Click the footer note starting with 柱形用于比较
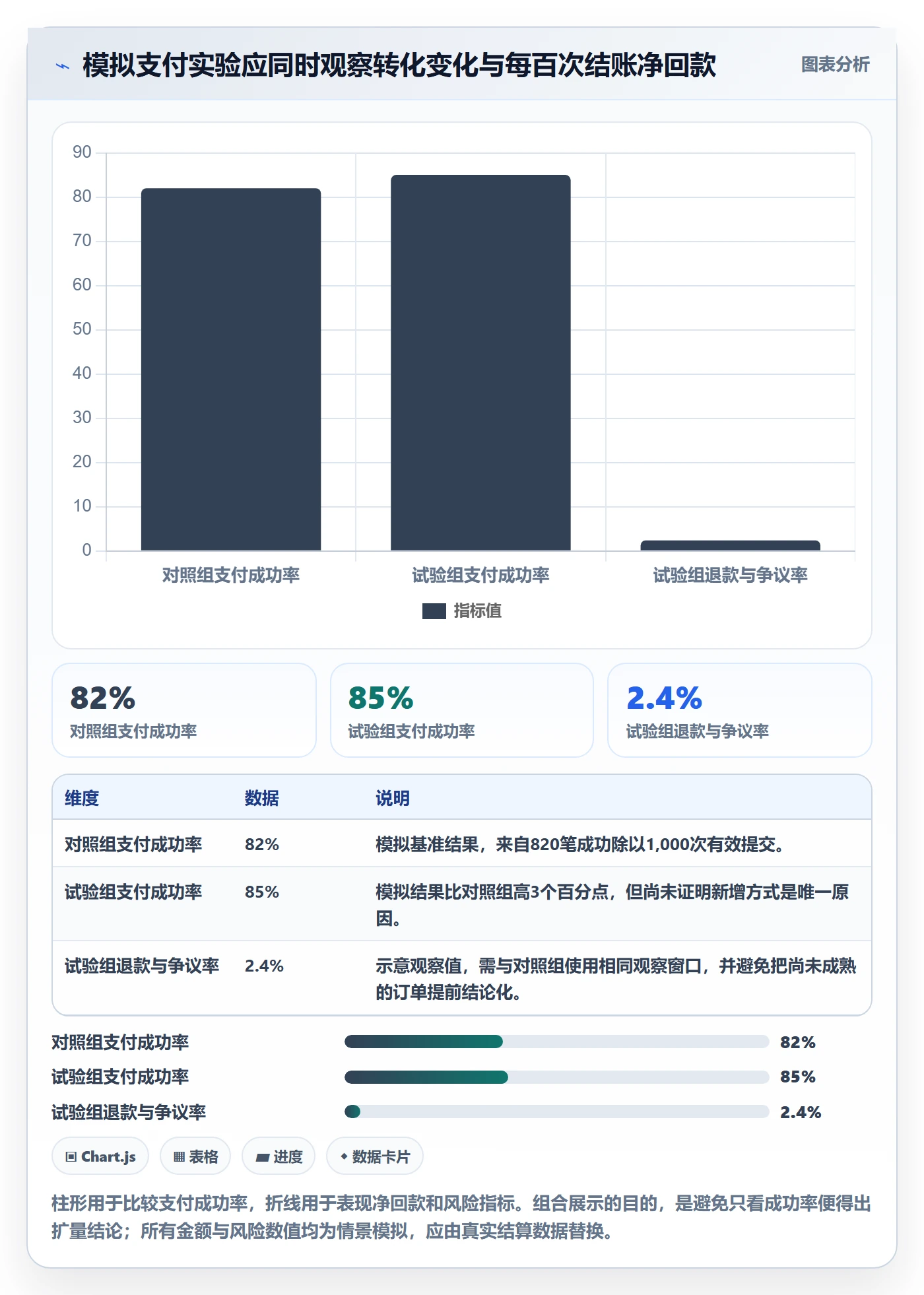 [461, 1217]
